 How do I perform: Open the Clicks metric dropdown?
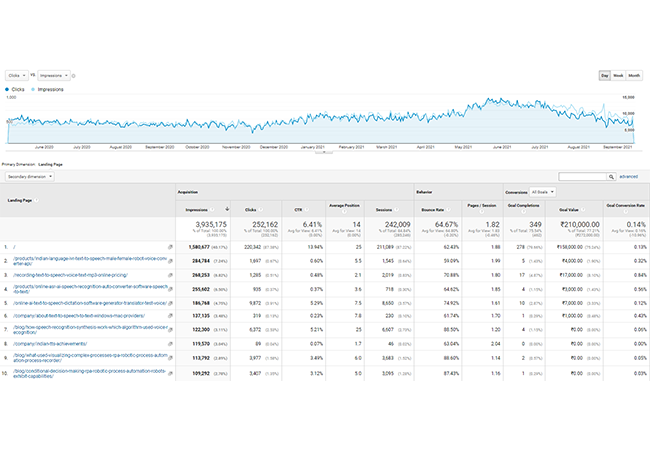click(18, 75)
